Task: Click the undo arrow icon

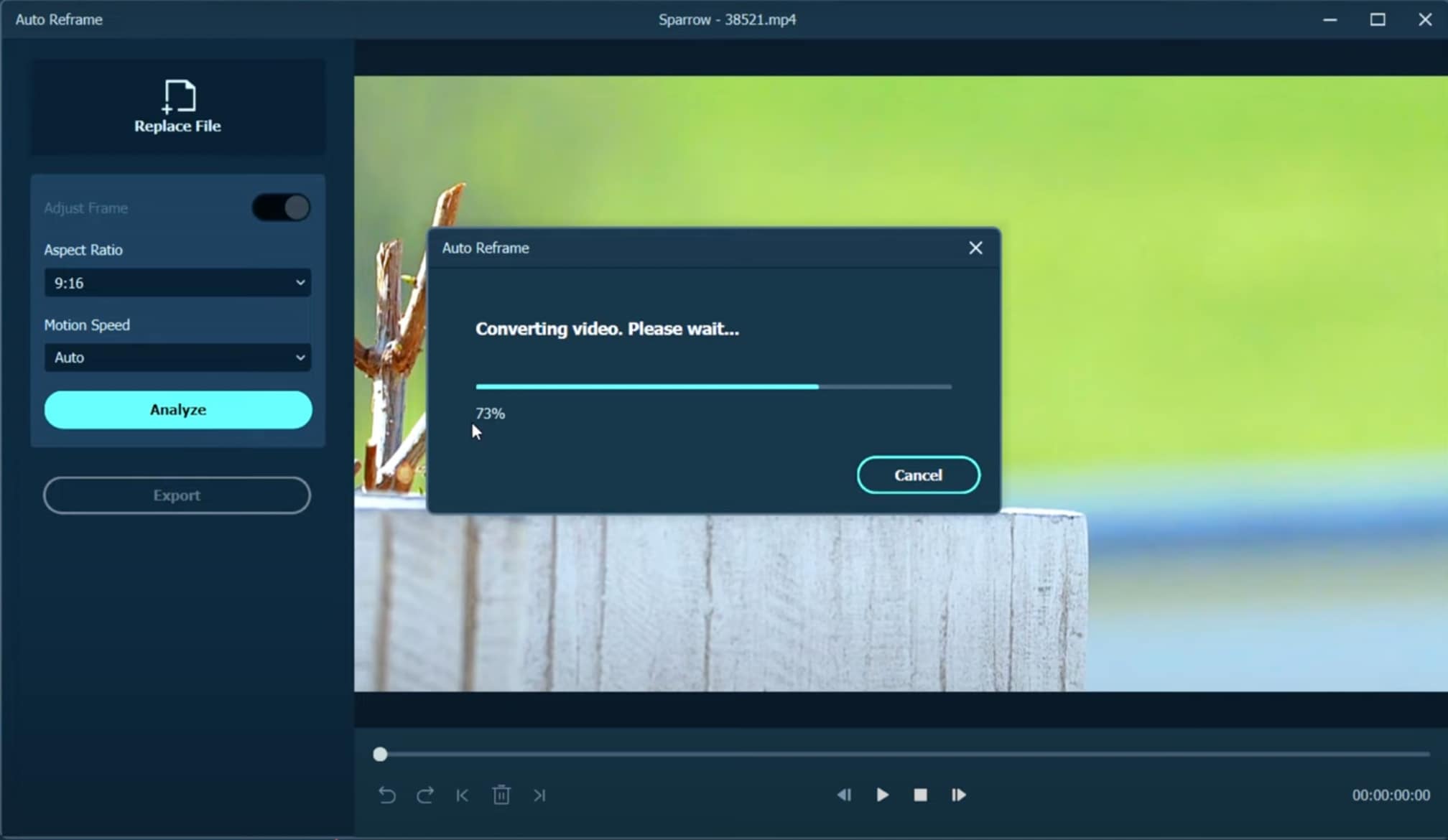Action: [x=386, y=795]
